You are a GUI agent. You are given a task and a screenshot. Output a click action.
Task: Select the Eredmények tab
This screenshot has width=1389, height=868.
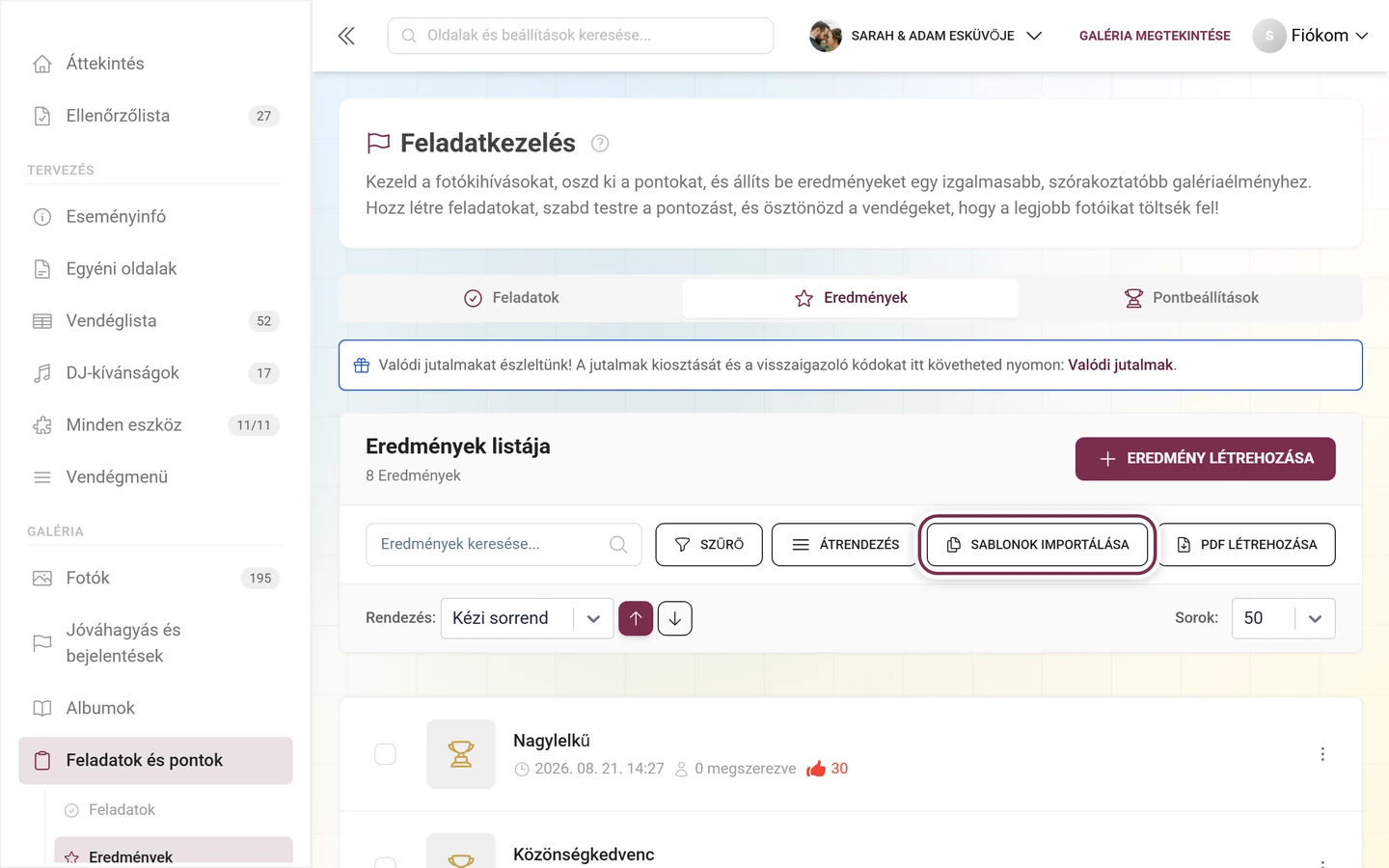851,298
